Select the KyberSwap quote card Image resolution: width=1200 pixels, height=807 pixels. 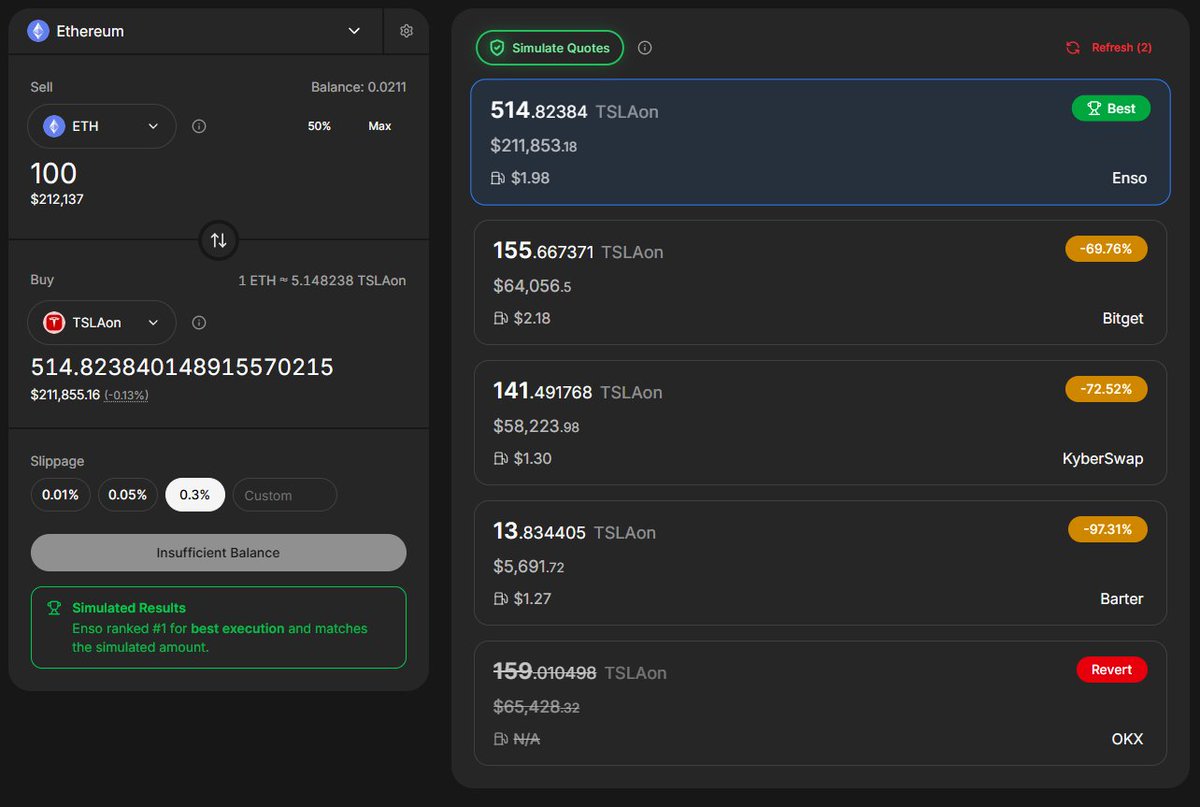pos(820,423)
